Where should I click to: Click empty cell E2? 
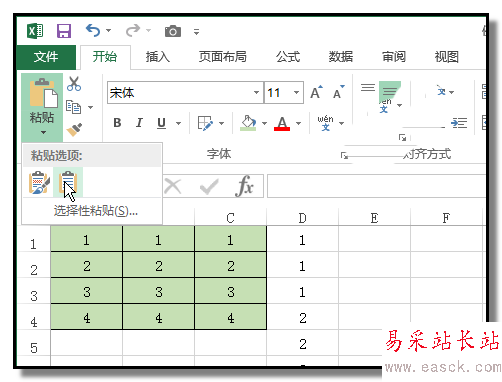[374, 266]
